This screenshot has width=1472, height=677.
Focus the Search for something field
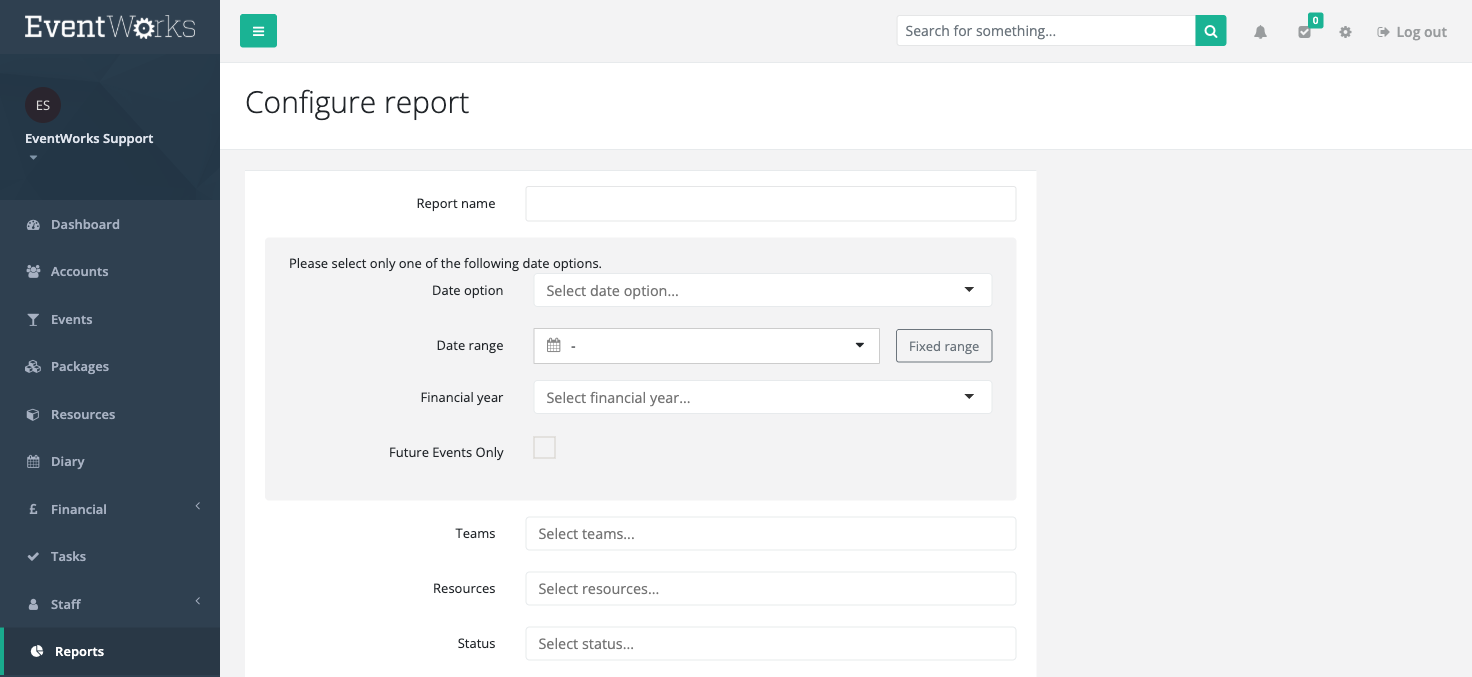click(x=1046, y=31)
